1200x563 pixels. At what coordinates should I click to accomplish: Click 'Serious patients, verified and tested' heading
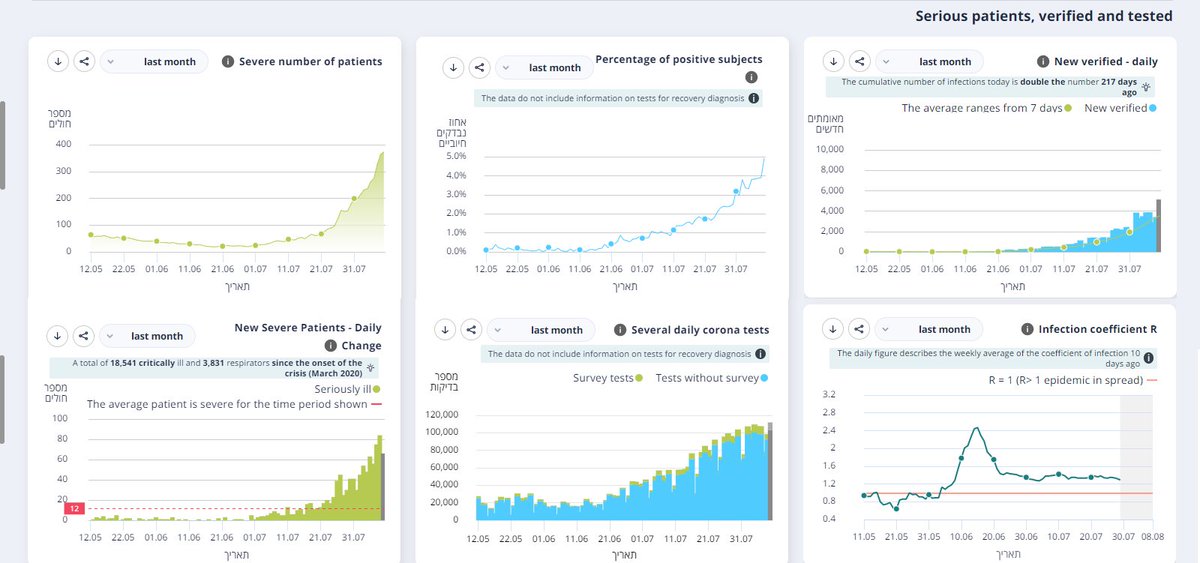pos(1044,16)
